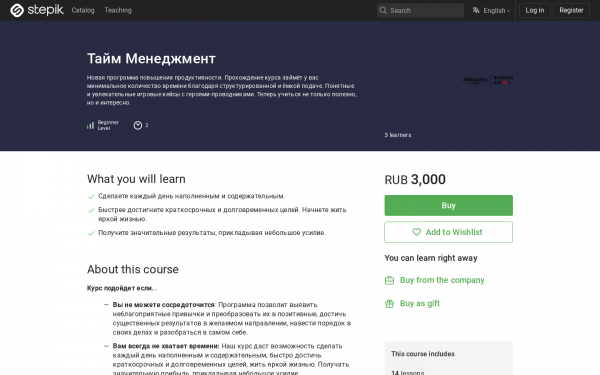Click the clock duration icon
The height and width of the screenshot is (375, 600).
click(138, 125)
